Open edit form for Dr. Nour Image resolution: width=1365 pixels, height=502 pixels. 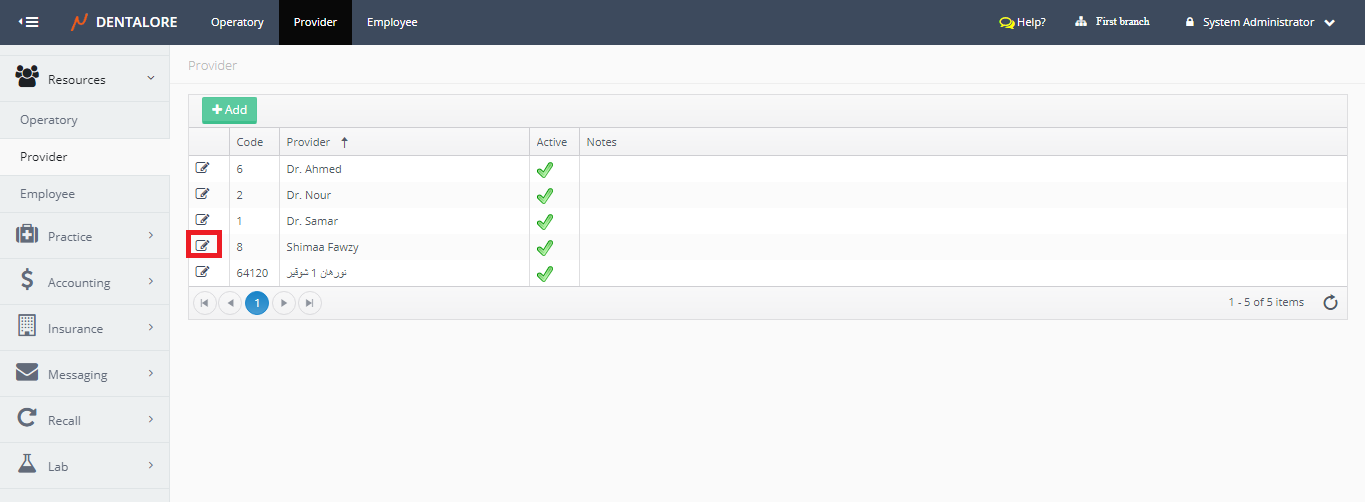coord(203,194)
